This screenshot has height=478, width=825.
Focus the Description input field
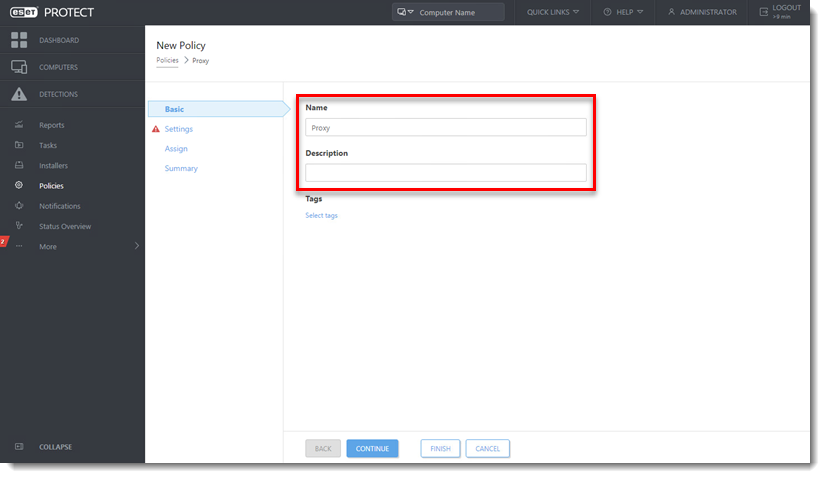(x=446, y=173)
